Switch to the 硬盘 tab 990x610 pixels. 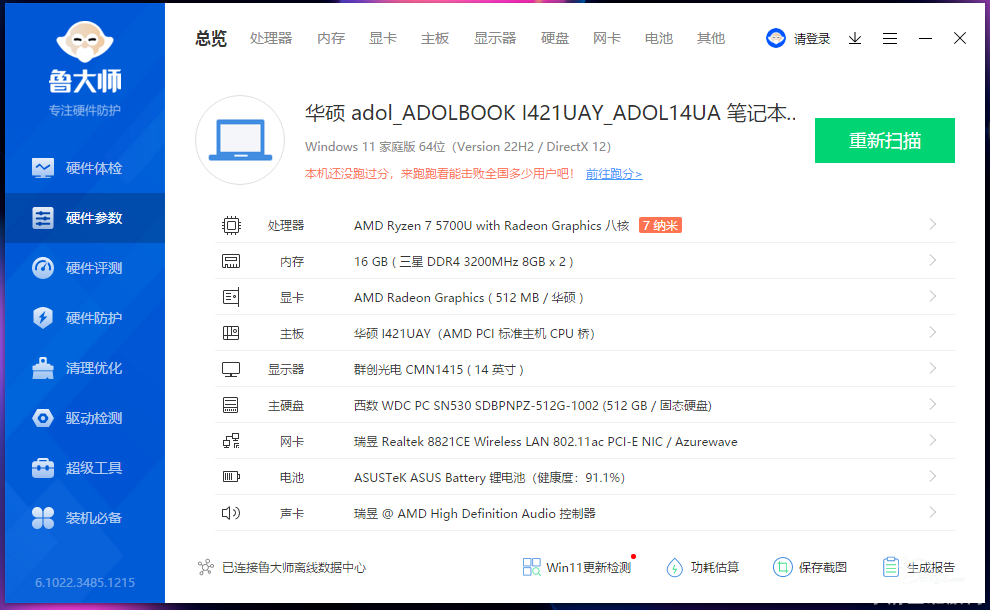(x=555, y=39)
